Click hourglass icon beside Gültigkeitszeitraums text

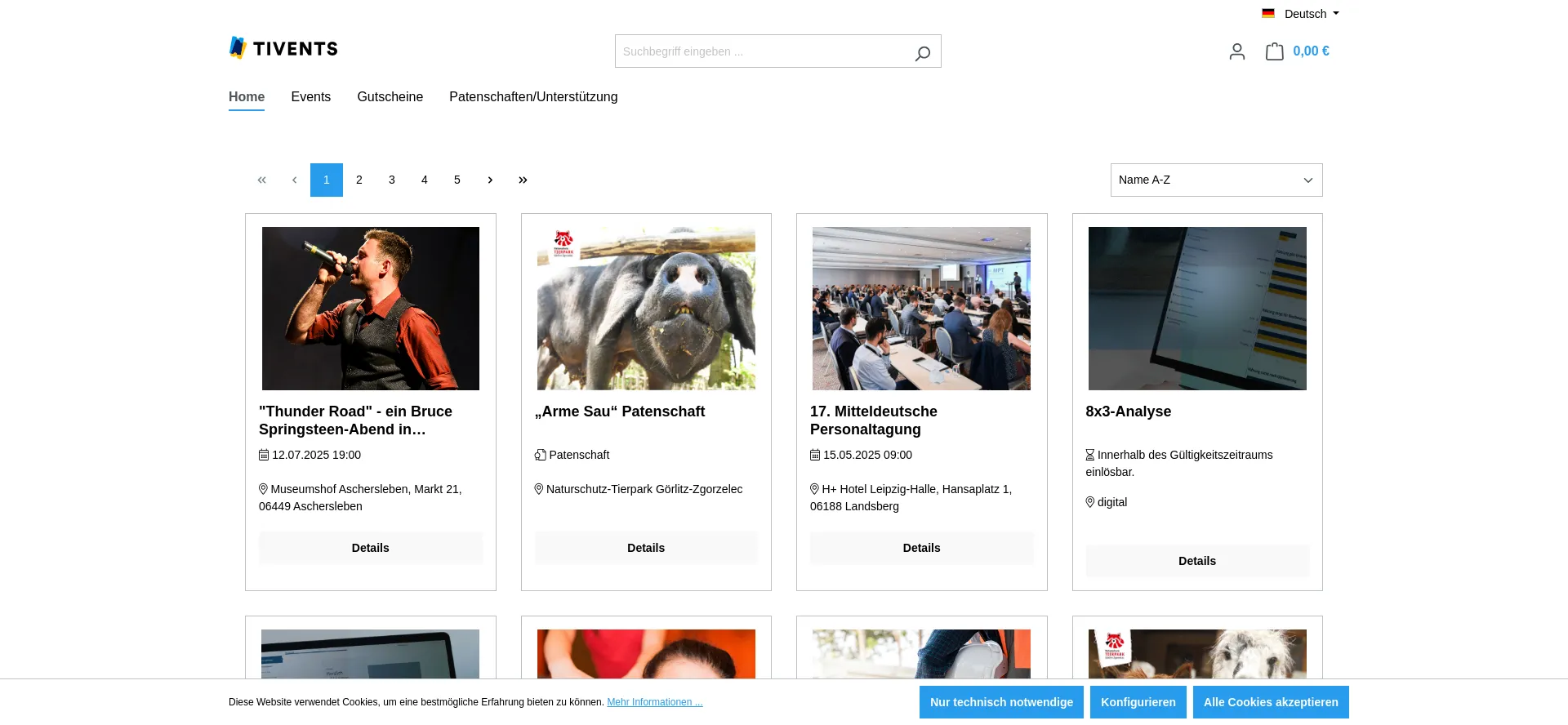click(x=1090, y=455)
